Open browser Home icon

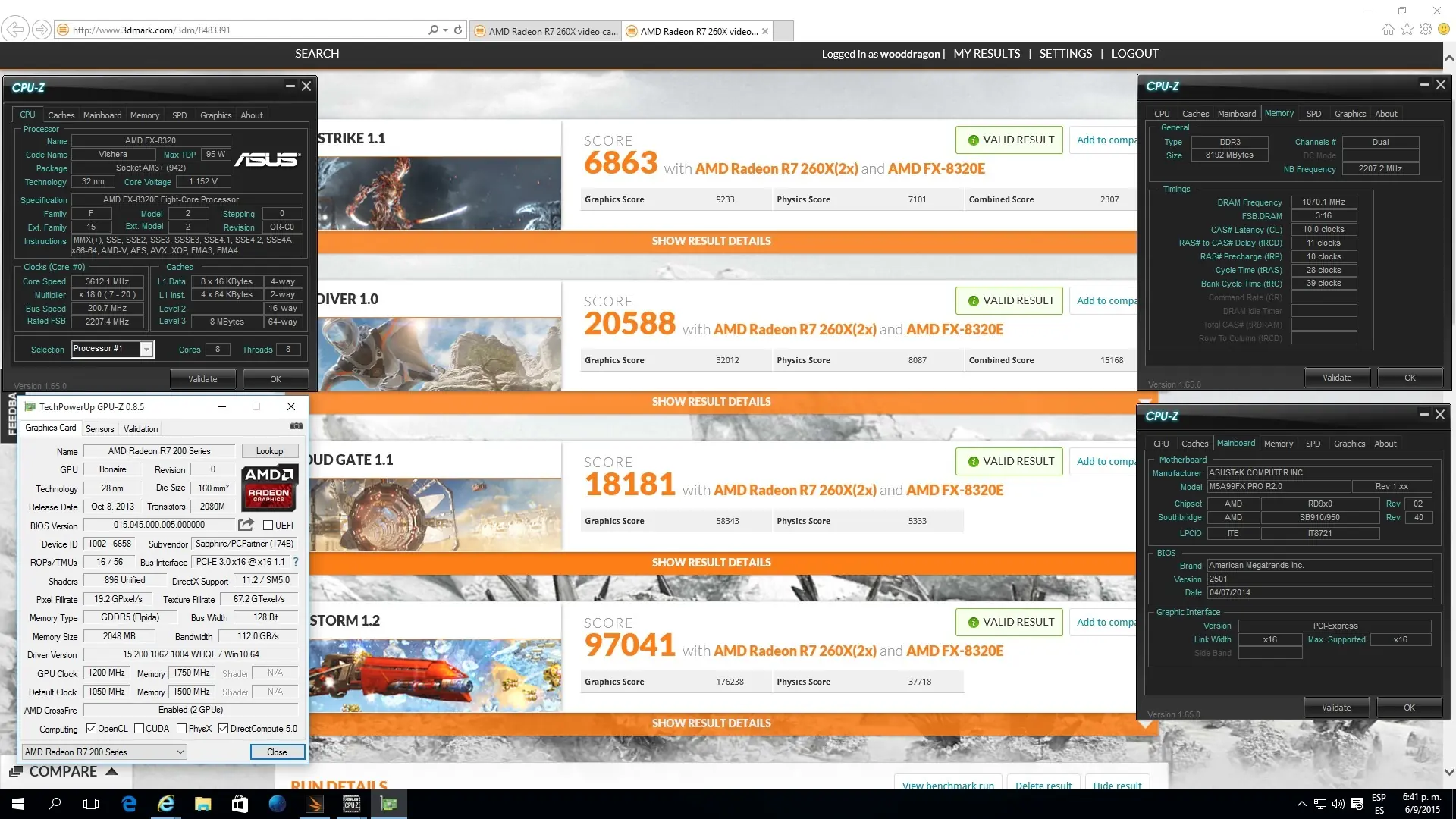coord(1388,30)
